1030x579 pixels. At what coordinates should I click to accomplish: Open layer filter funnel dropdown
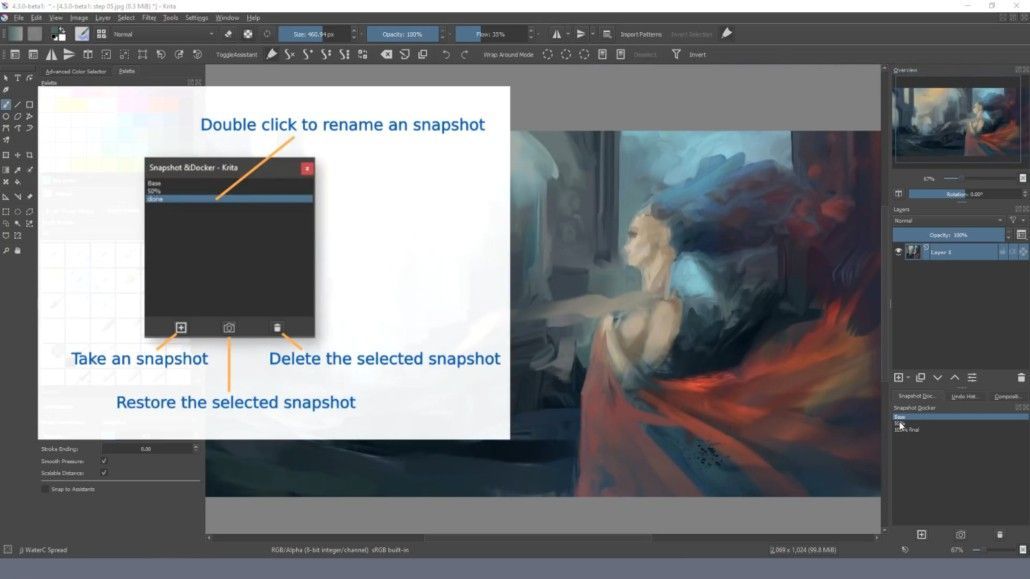[x=1015, y=221]
